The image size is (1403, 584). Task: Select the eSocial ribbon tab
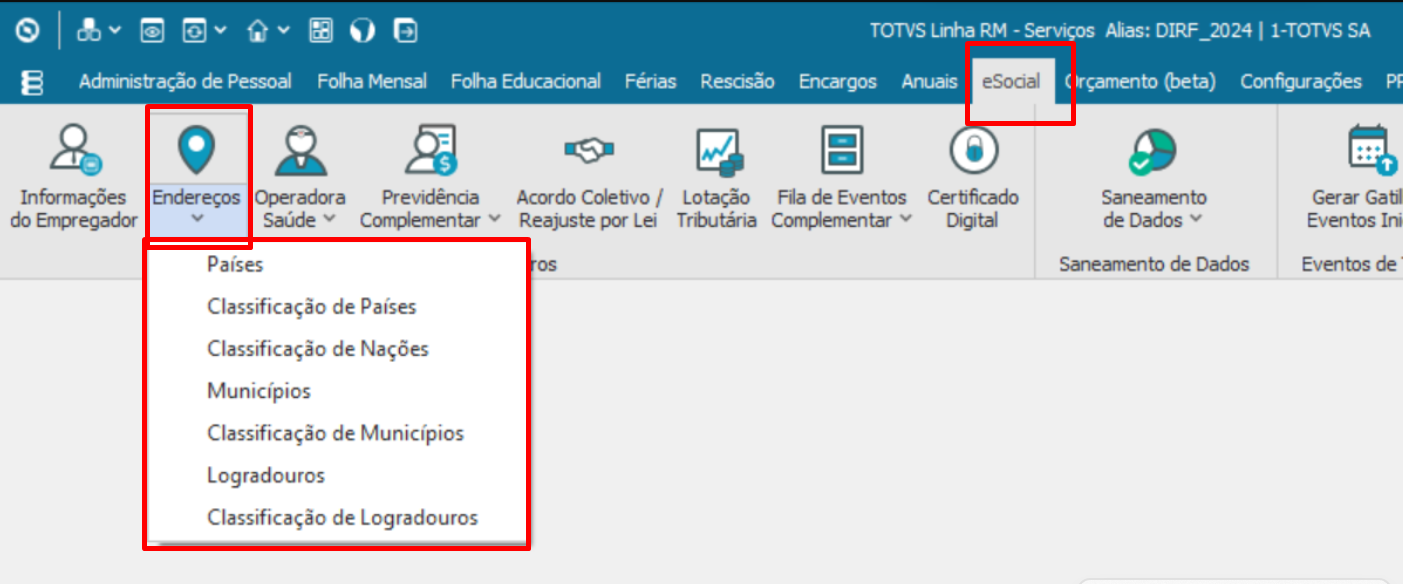click(1010, 82)
